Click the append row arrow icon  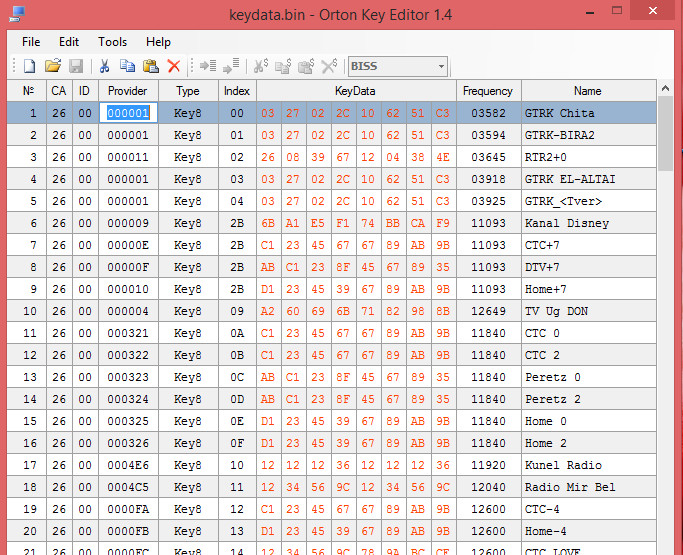(231, 66)
